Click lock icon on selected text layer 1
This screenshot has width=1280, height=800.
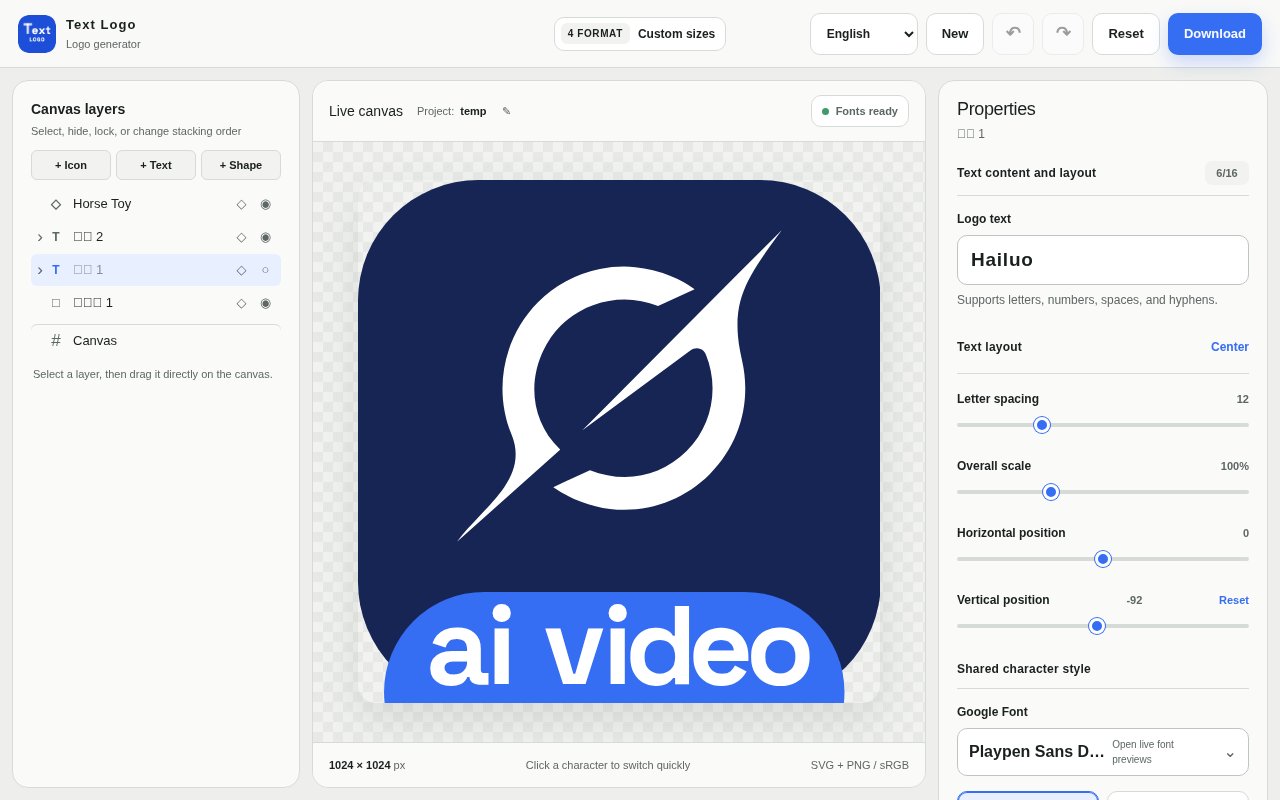tap(241, 270)
